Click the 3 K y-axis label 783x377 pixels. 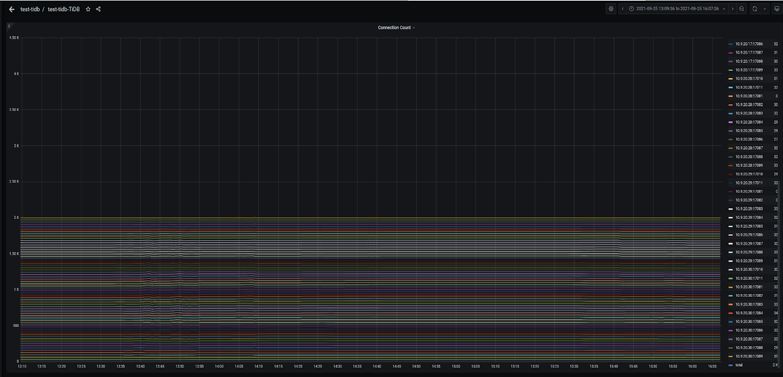click(x=16, y=146)
